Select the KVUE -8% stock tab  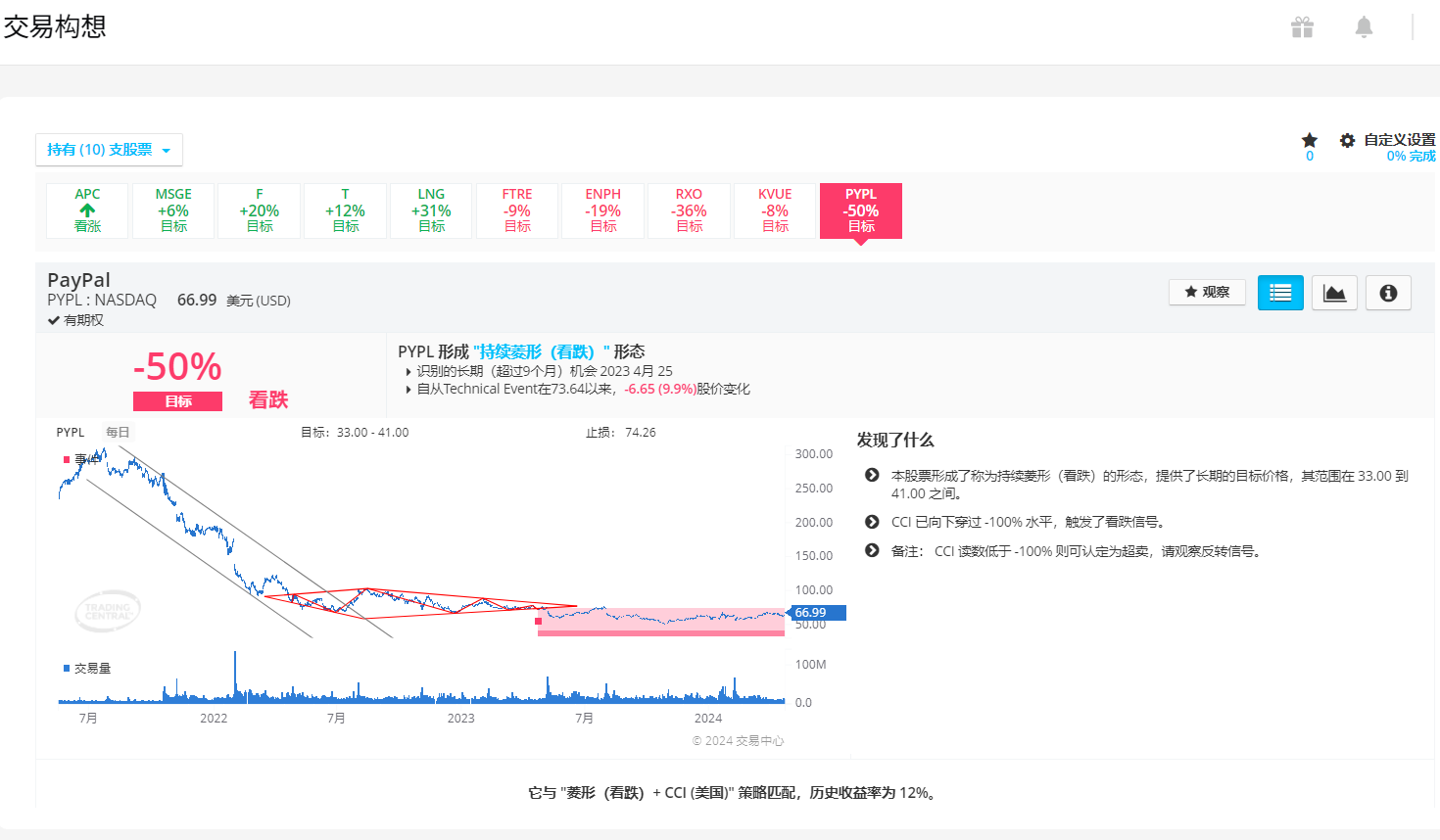(x=775, y=210)
